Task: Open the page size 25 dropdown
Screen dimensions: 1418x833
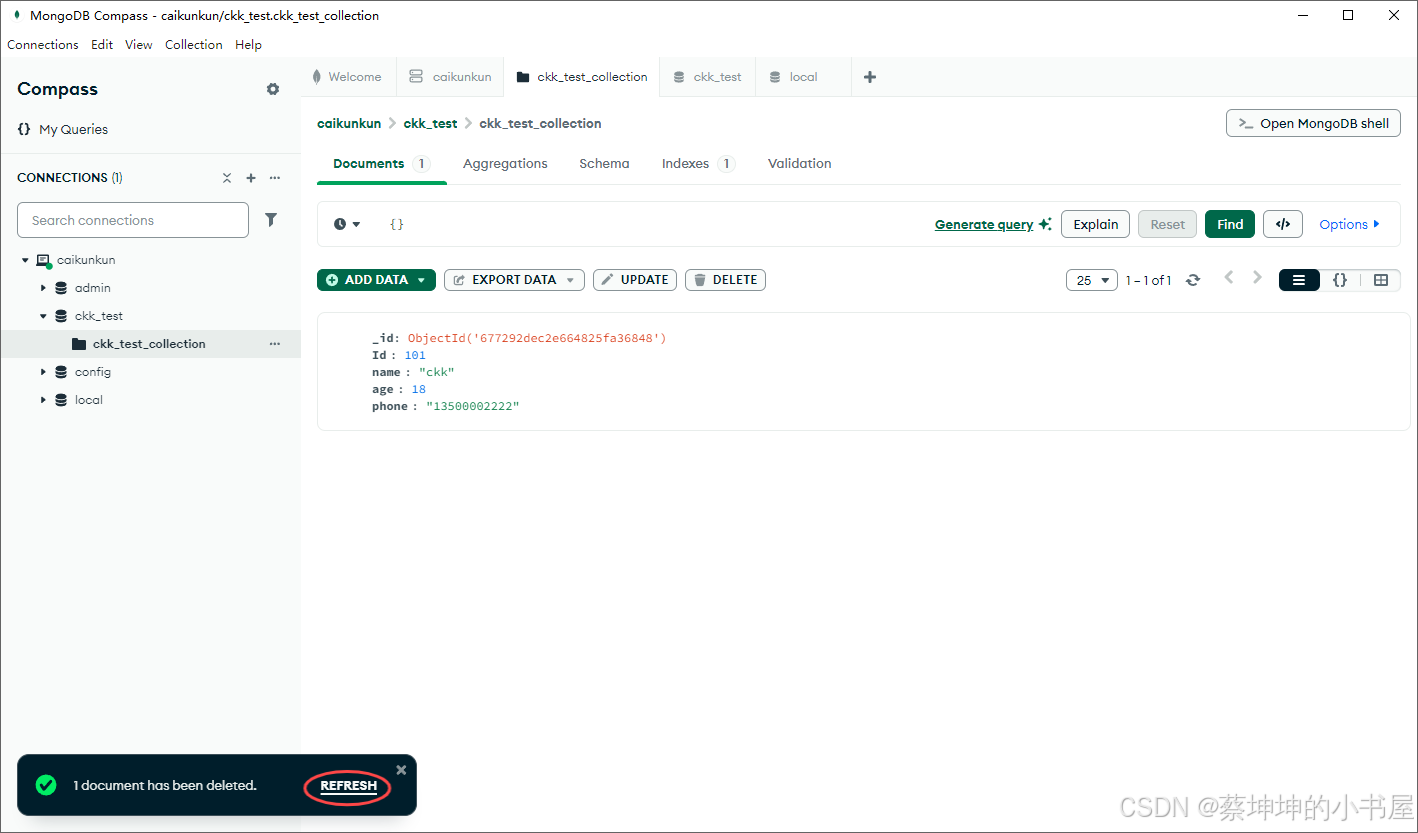Action: tap(1091, 280)
